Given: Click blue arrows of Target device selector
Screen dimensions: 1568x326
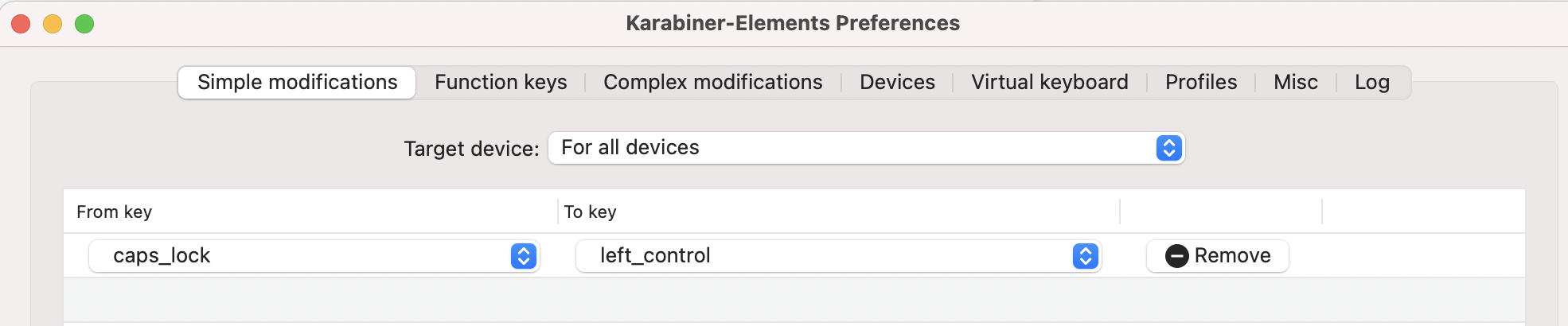Looking at the screenshot, I should (x=1168, y=148).
